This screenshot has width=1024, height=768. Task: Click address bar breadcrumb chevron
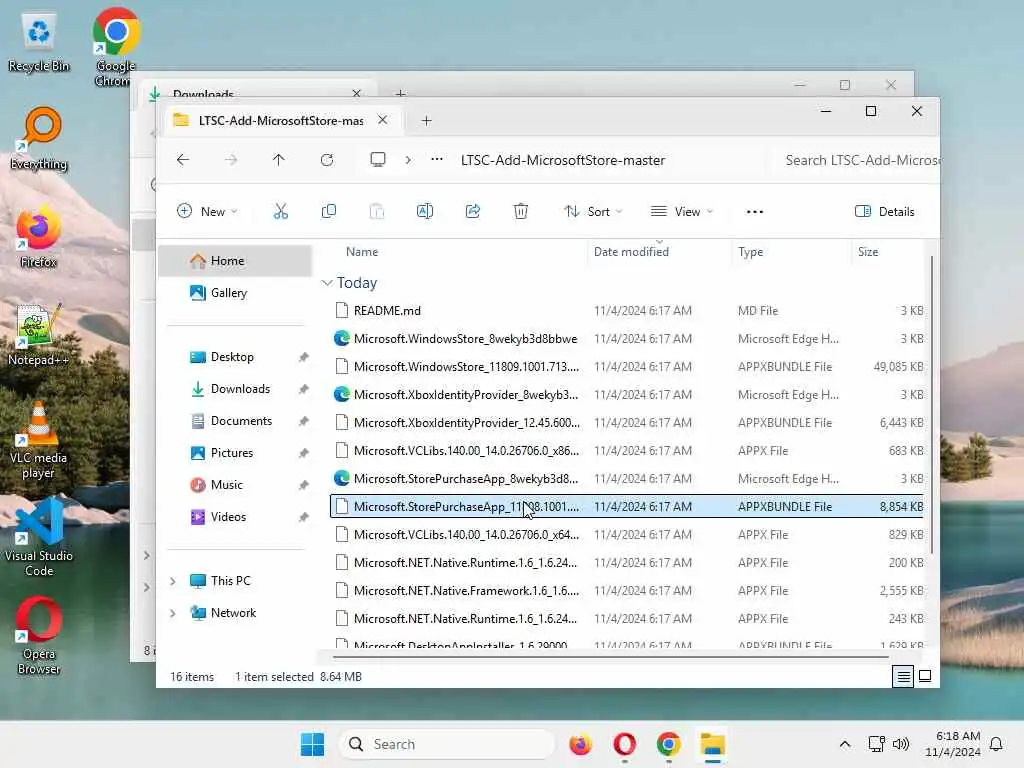pyautogui.click(x=408, y=160)
